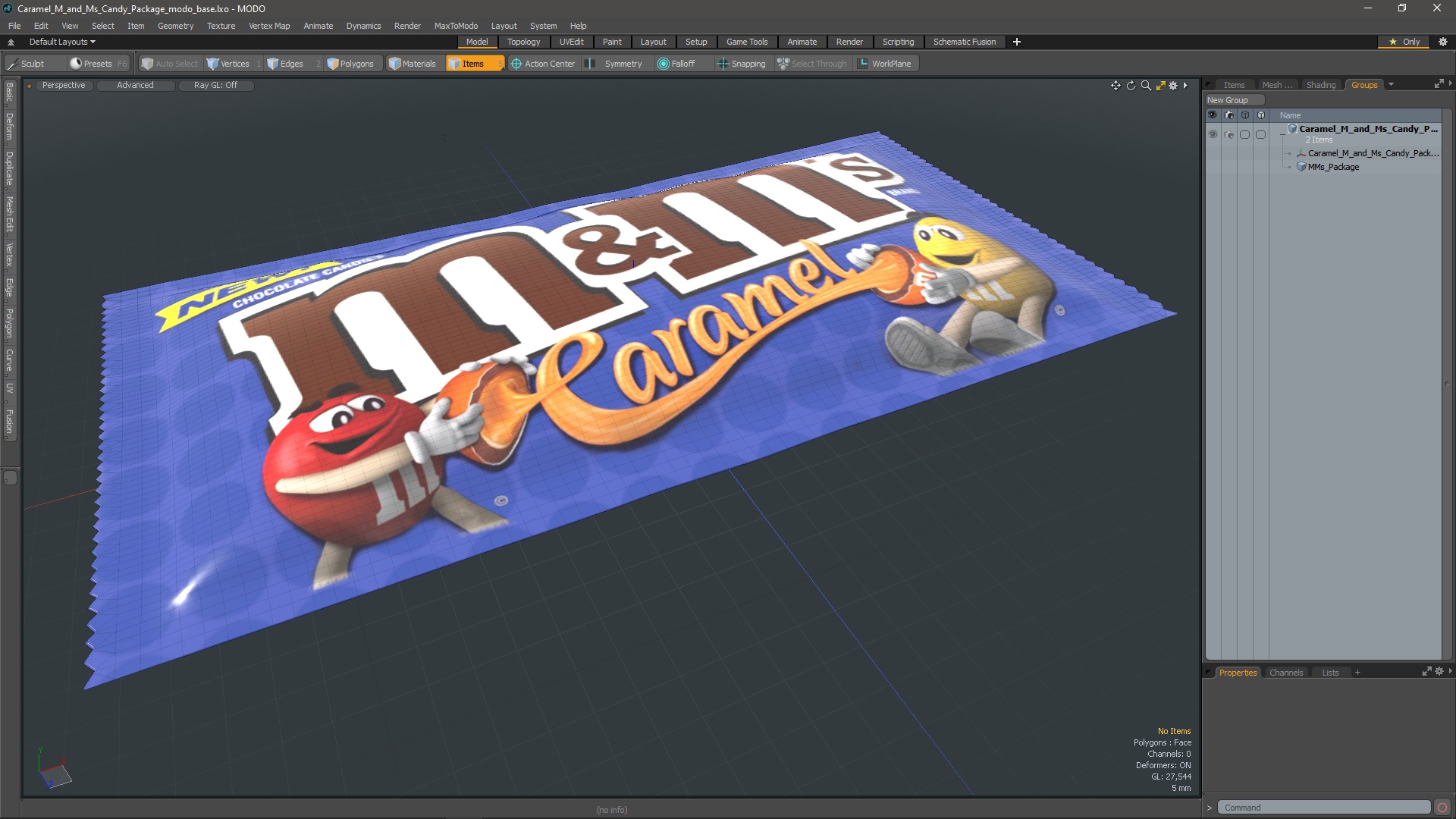Switch to Vertices selection mode

[x=234, y=64]
